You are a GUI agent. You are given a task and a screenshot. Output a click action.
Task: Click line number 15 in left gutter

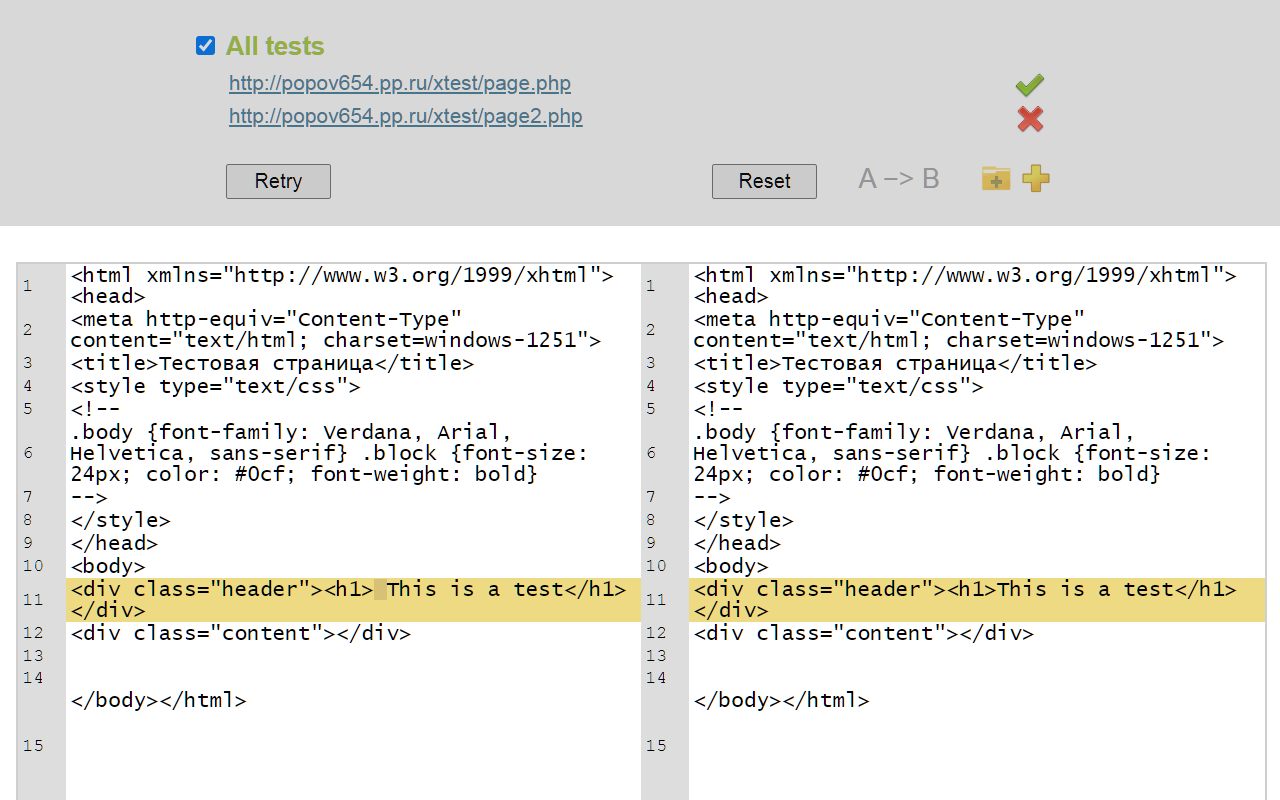tap(33, 745)
